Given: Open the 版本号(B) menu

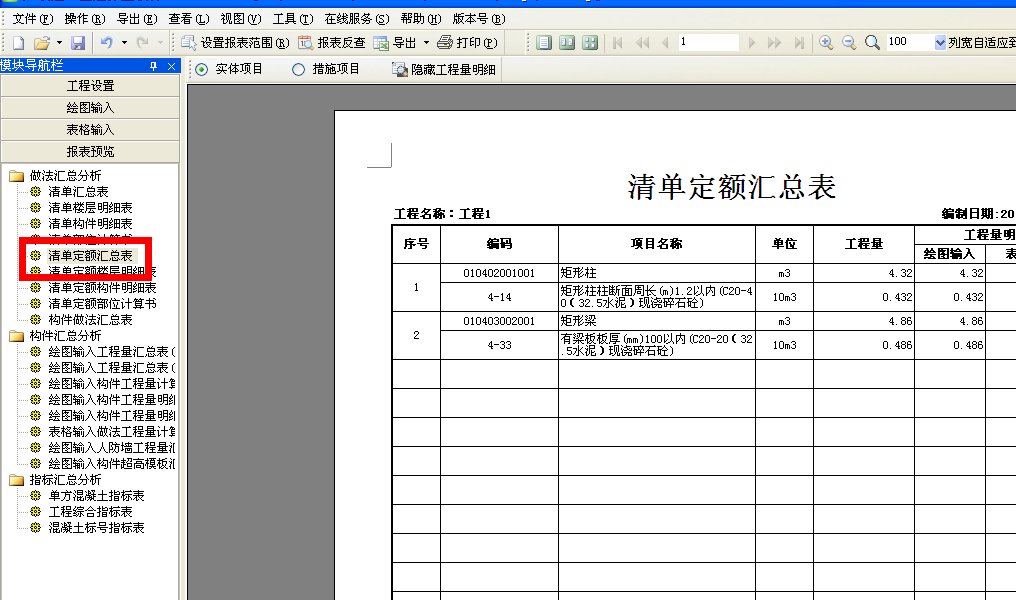Looking at the screenshot, I should [478, 19].
